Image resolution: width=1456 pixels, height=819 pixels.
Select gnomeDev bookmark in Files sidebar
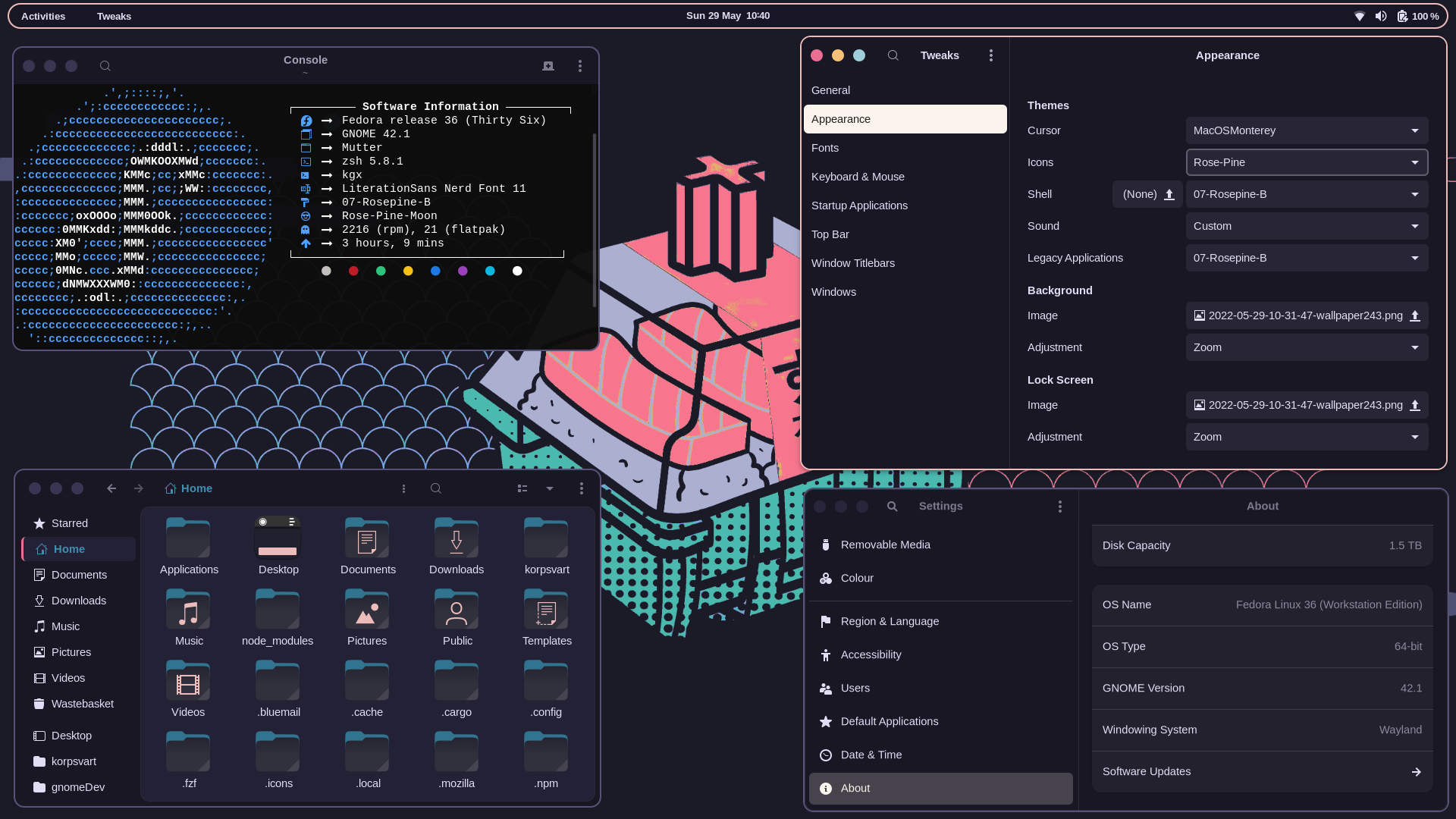click(x=79, y=787)
